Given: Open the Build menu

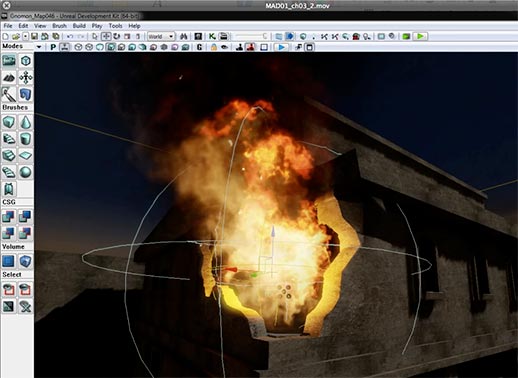Looking at the screenshot, I should click(x=79, y=26).
